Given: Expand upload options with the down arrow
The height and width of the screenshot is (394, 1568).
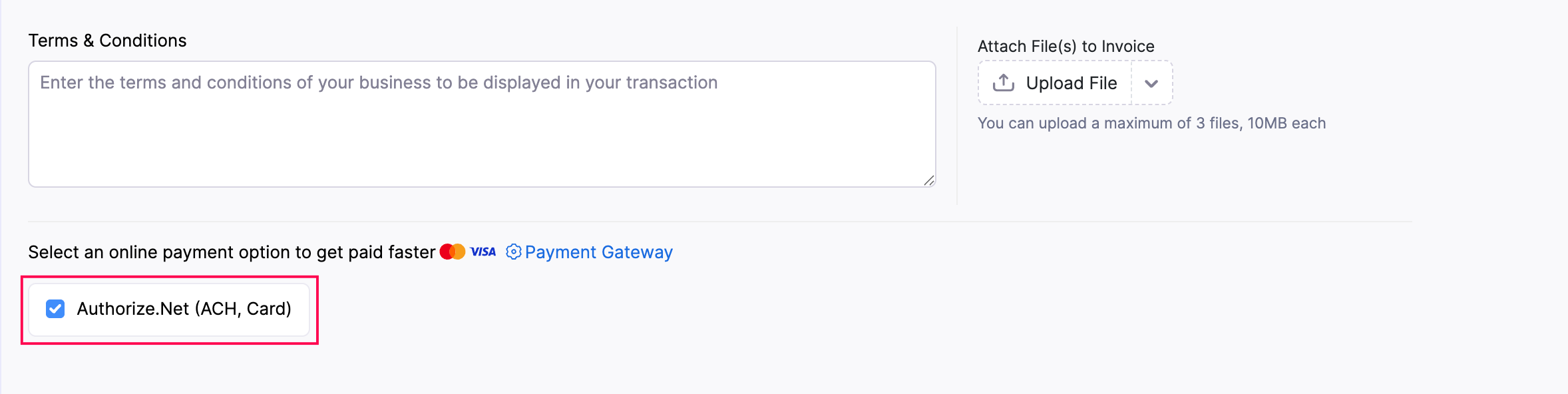Looking at the screenshot, I should (x=1152, y=83).
